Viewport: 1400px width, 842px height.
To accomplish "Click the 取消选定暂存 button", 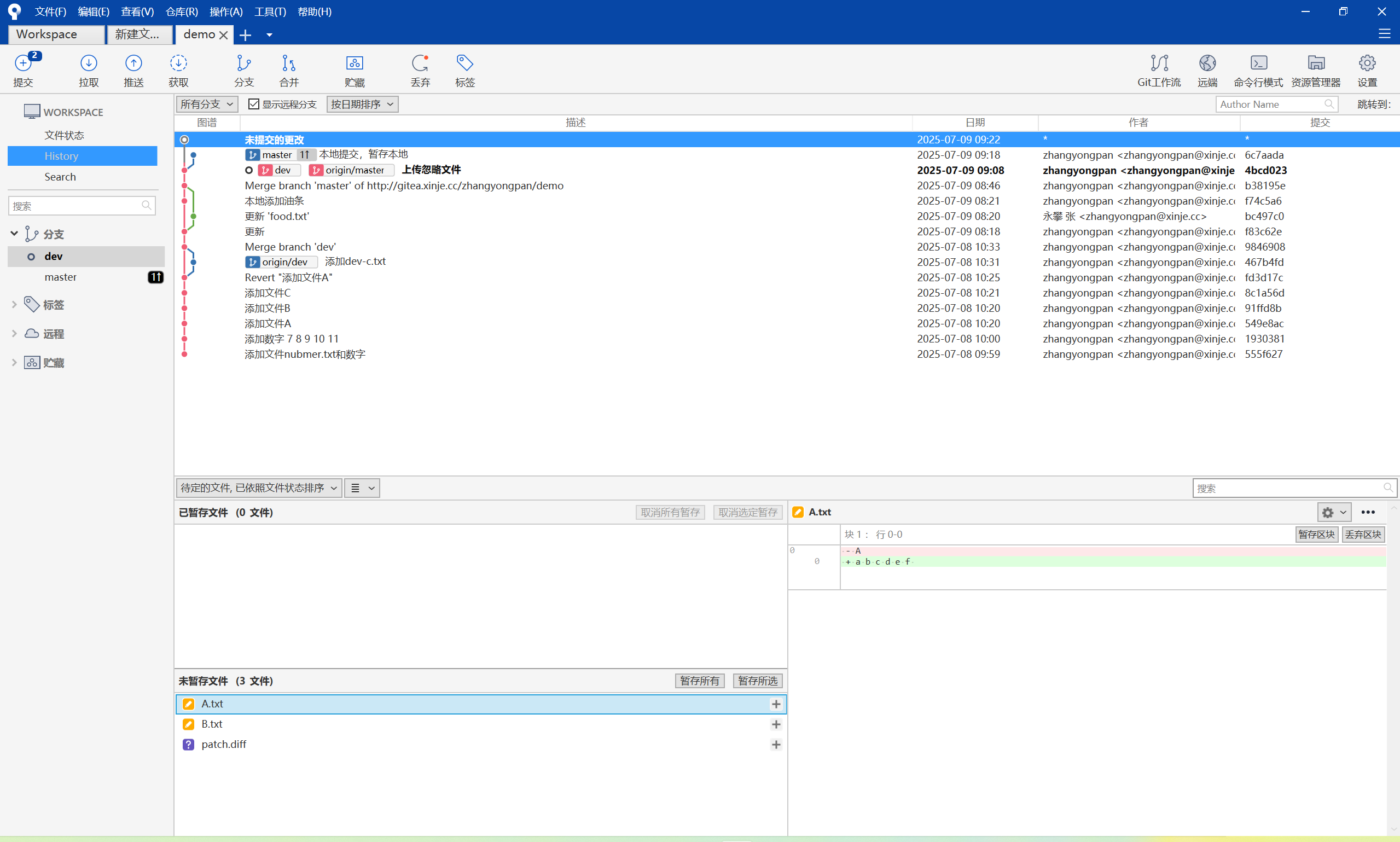I will [748, 512].
